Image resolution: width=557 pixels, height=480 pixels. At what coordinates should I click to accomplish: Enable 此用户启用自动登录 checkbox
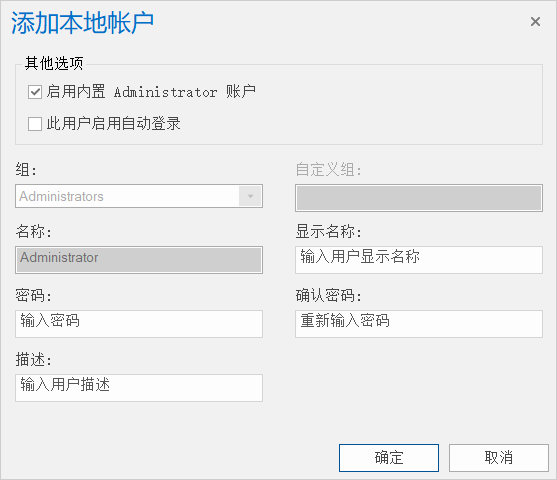(35, 124)
